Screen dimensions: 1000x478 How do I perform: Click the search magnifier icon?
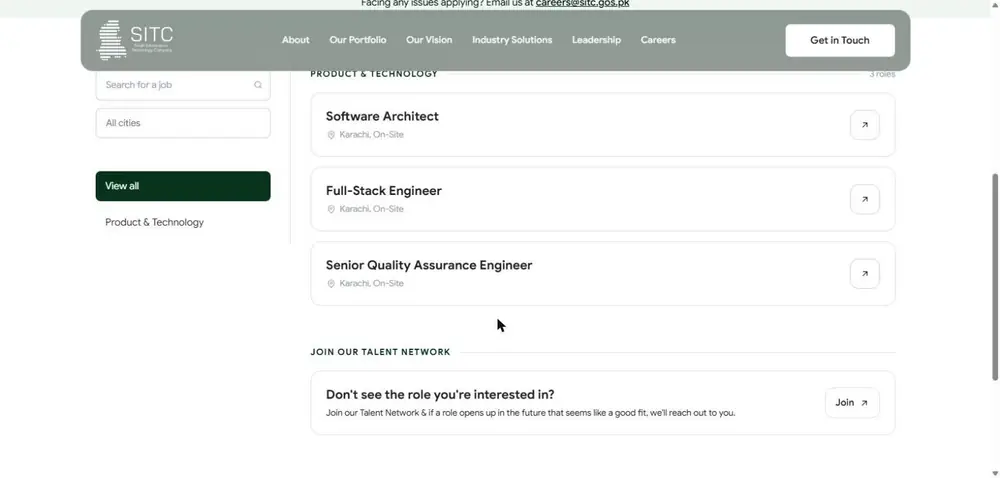tap(258, 85)
